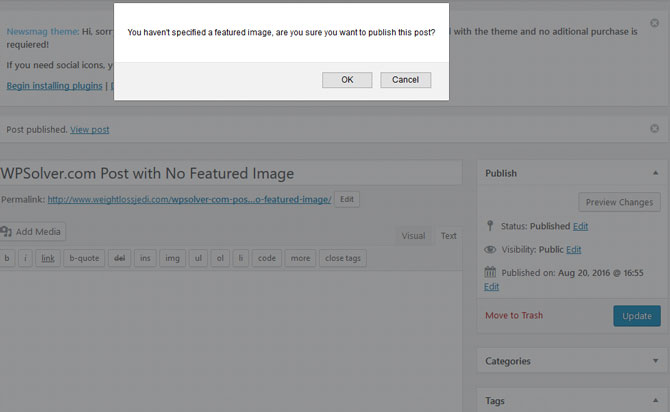Edit the post visibility setting

[573, 250]
